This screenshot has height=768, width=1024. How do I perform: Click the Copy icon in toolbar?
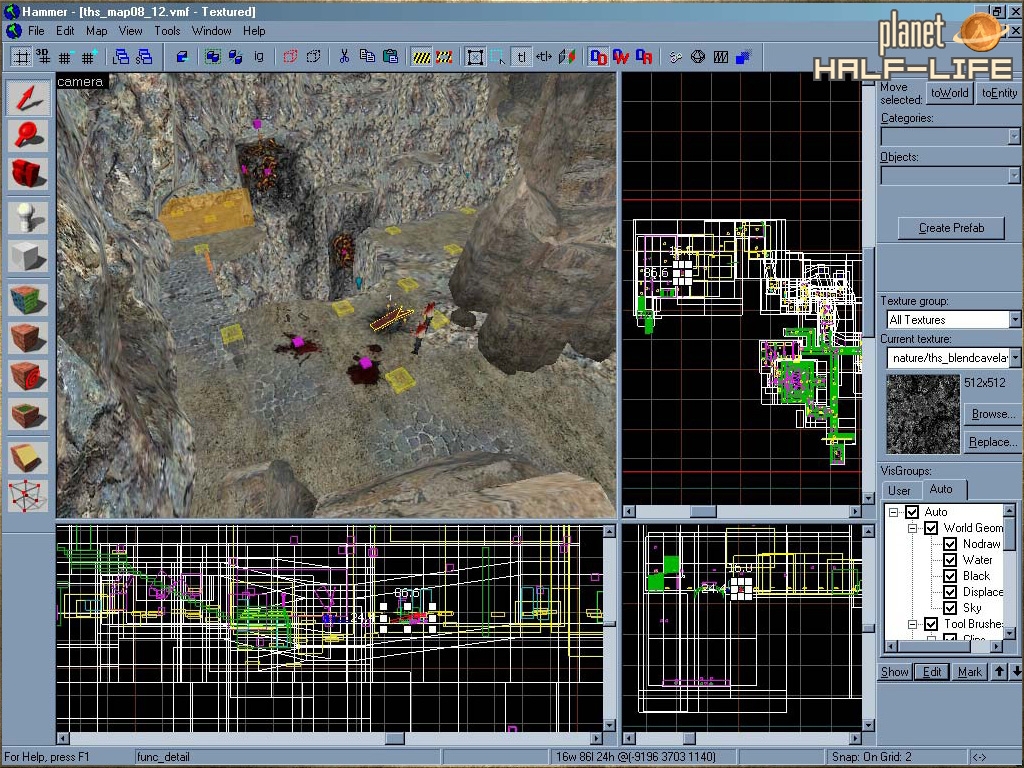point(367,57)
